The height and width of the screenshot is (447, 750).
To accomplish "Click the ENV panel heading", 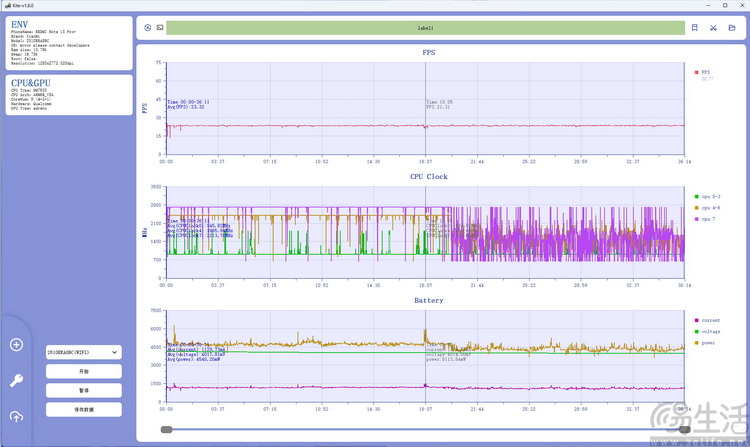I will pos(20,24).
